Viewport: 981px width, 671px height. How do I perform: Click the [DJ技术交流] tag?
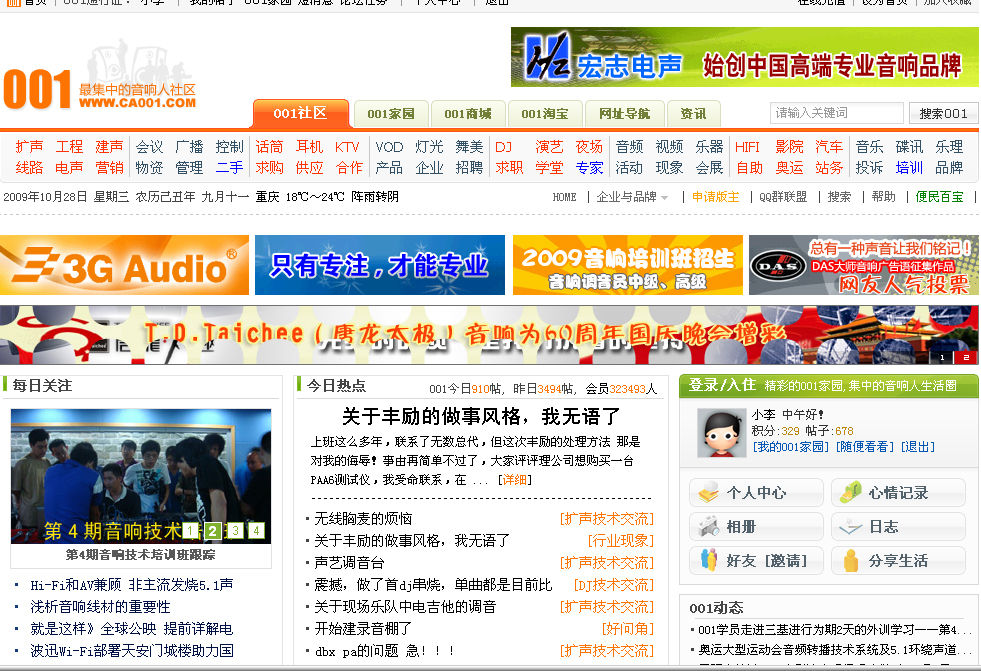(x=614, y=585)
